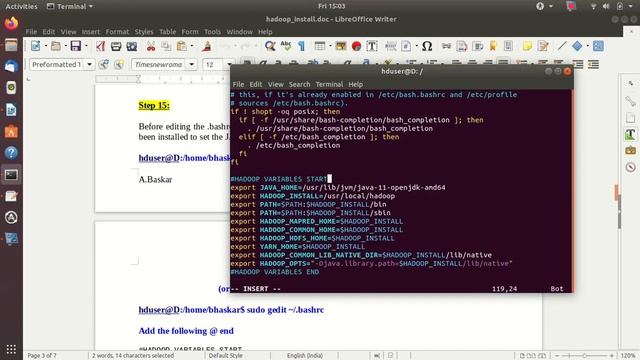The height and width of the screenshot is (360, 640).
Task: Open the Terminal menu in terminal window
Action: (329, 84)
